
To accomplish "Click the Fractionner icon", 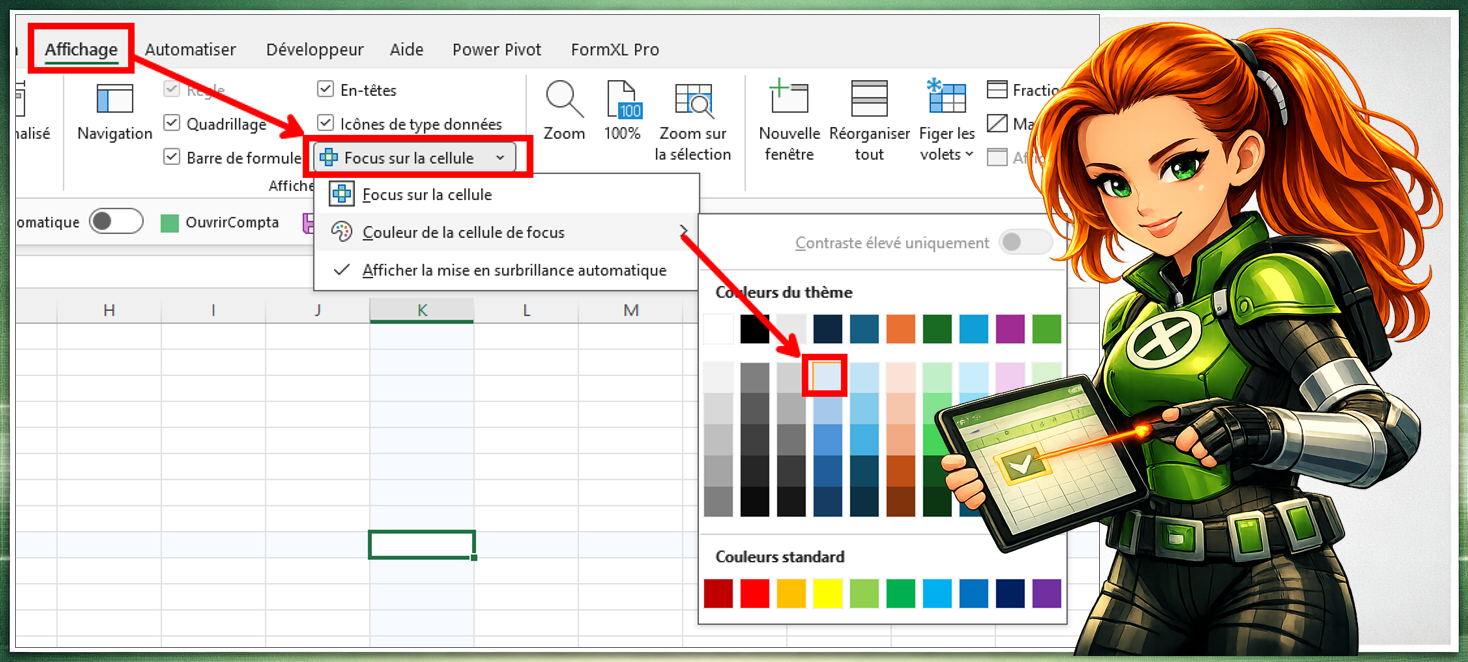I will pos(997,90).
